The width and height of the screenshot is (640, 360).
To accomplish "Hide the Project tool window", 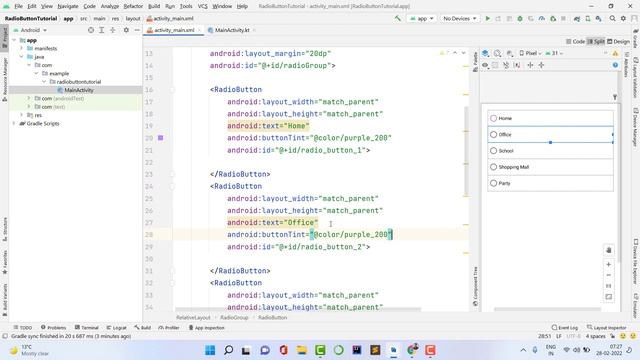I will point(137,30).
